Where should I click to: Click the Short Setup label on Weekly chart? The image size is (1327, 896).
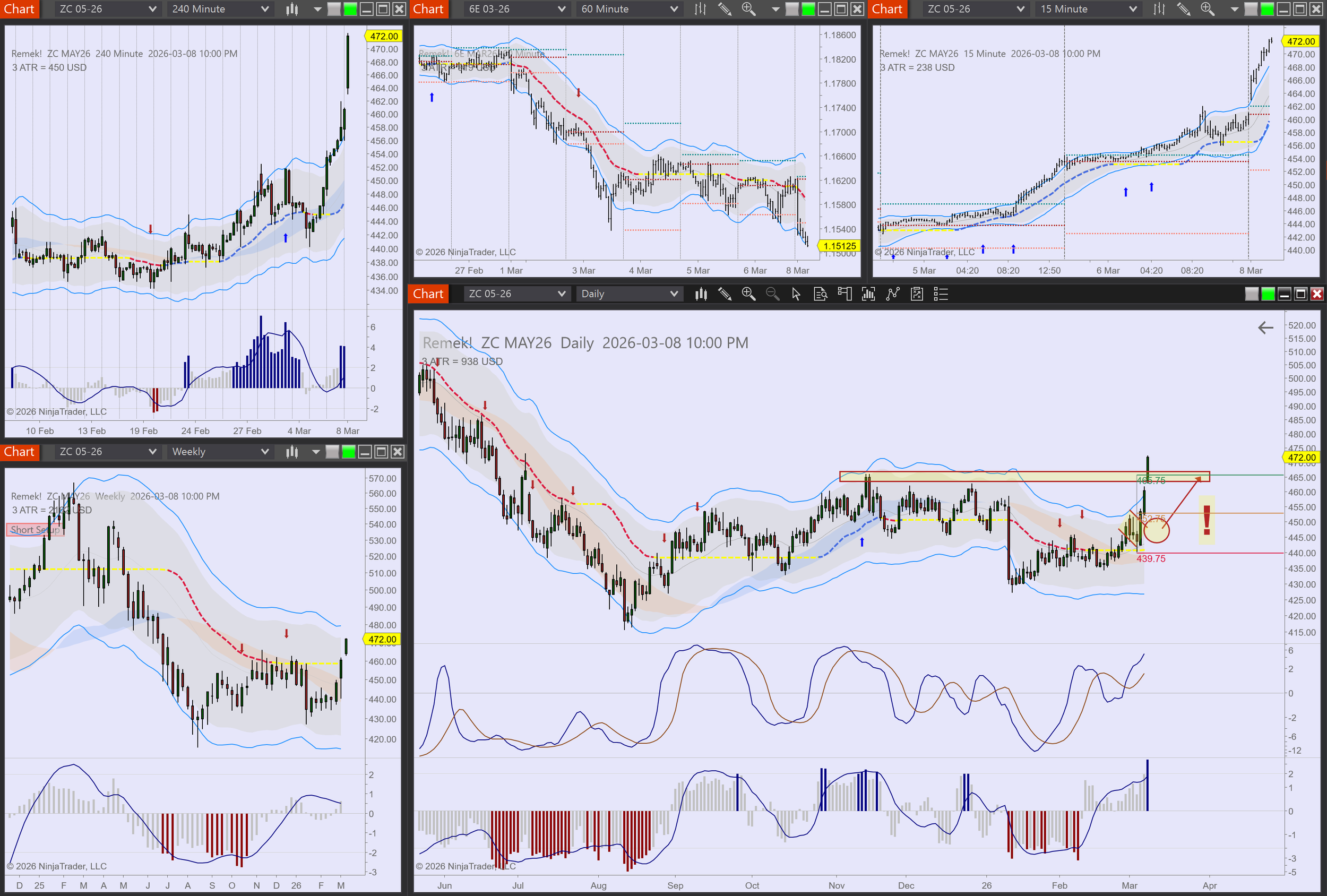click(35, 530)
